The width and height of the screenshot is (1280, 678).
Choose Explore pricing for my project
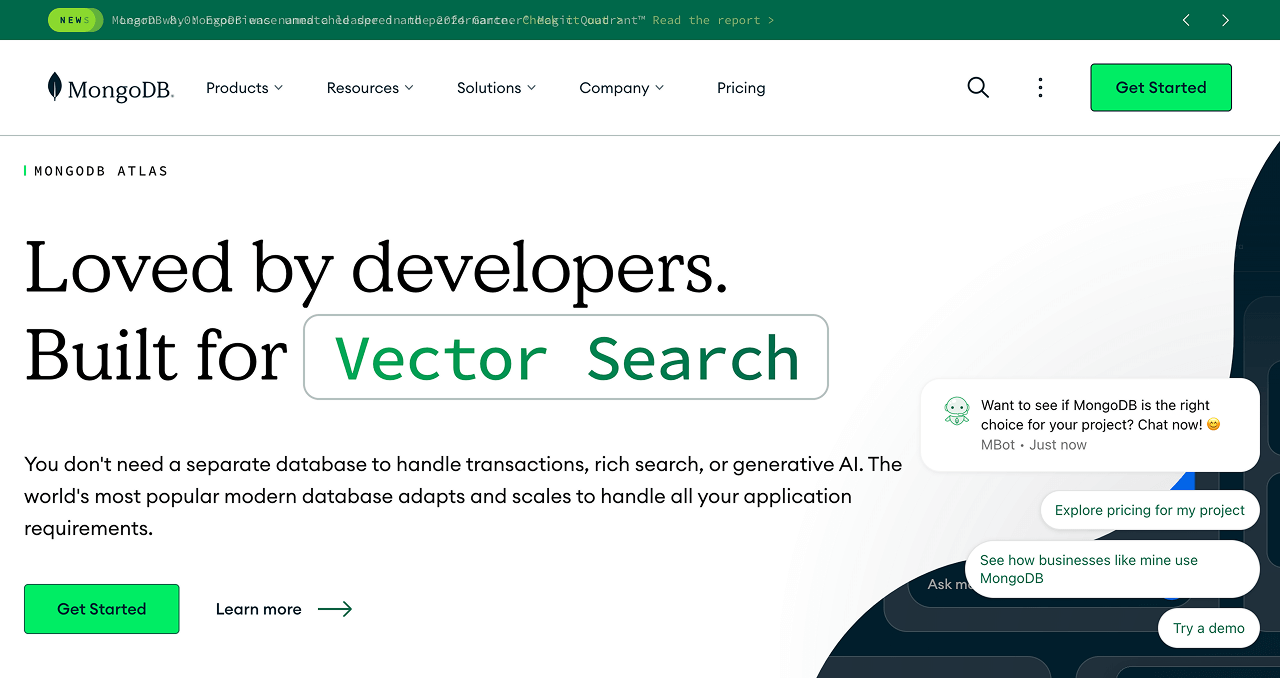[x=1150, y=510]
